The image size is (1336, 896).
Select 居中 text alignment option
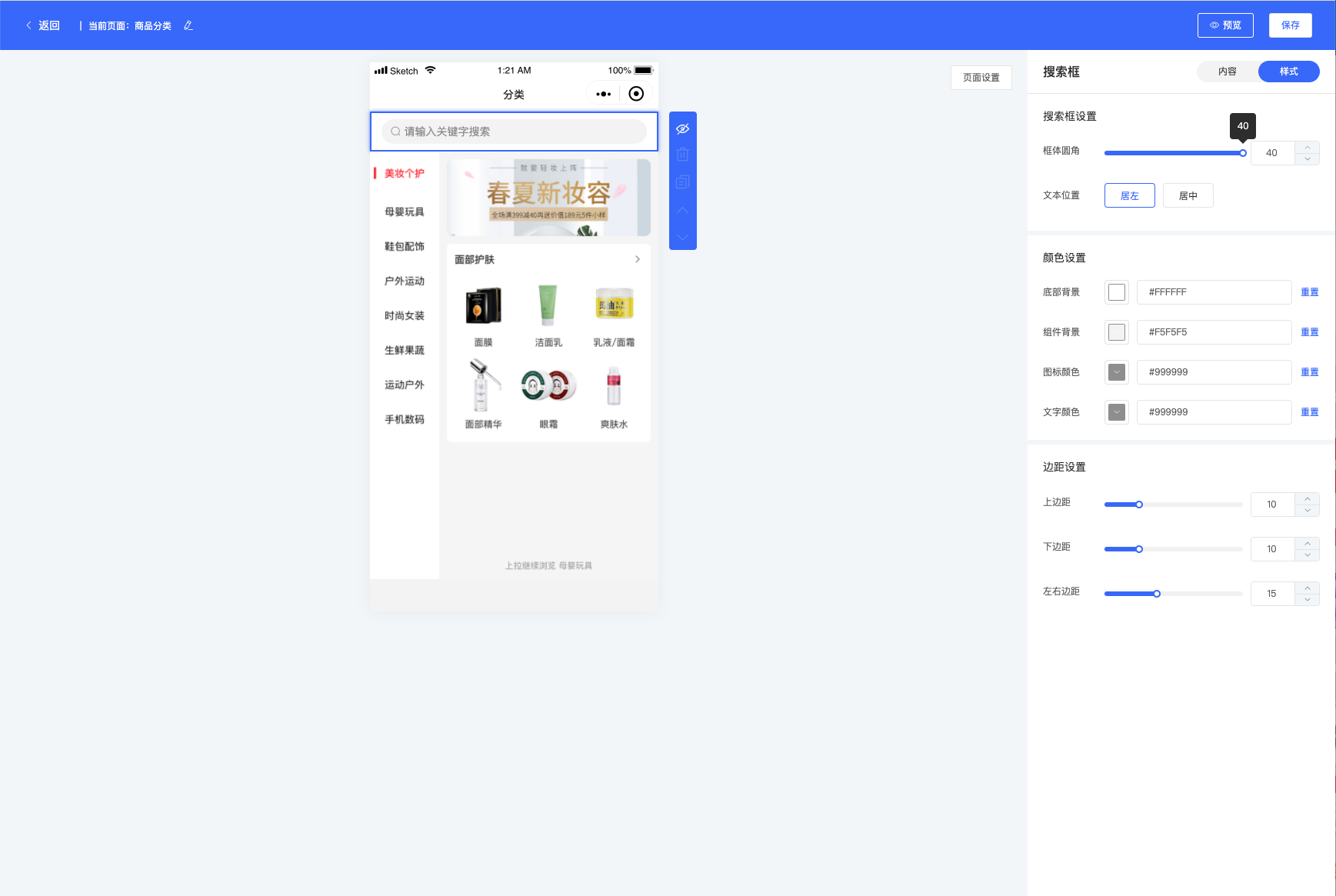(1188, 195)
